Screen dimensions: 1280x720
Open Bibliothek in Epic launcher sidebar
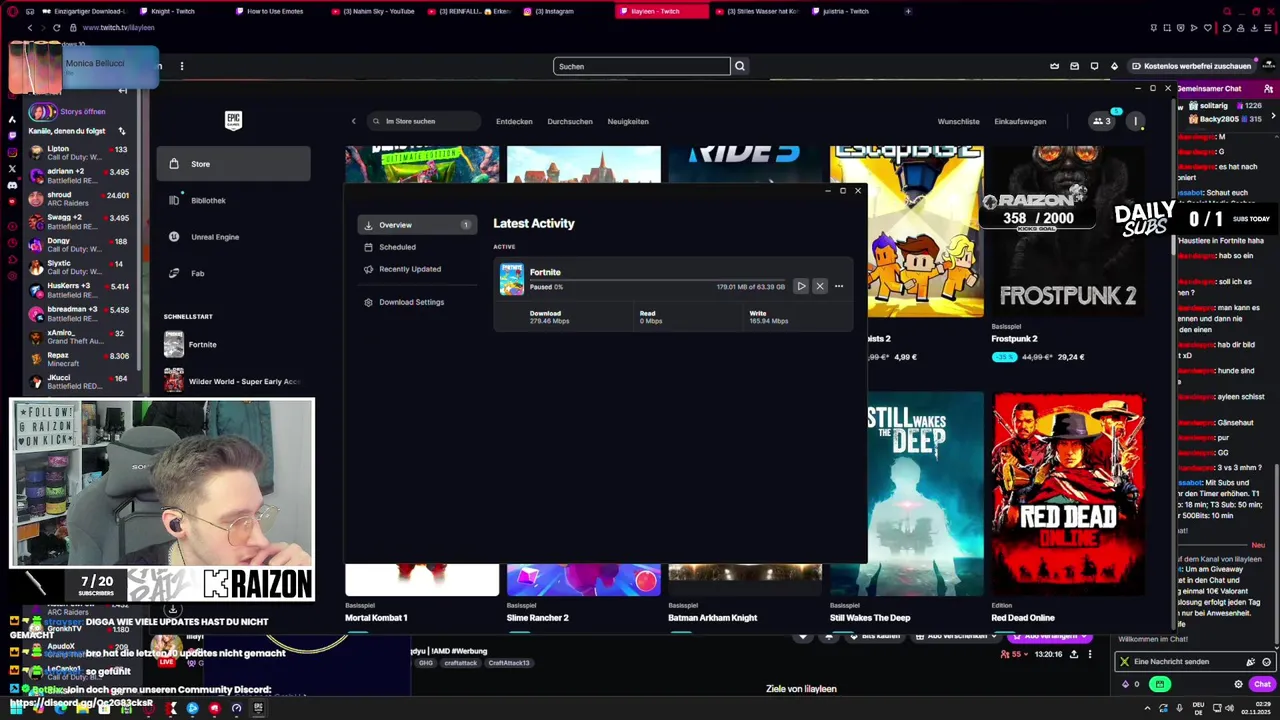pyautogui.click(x=234, y=200)
